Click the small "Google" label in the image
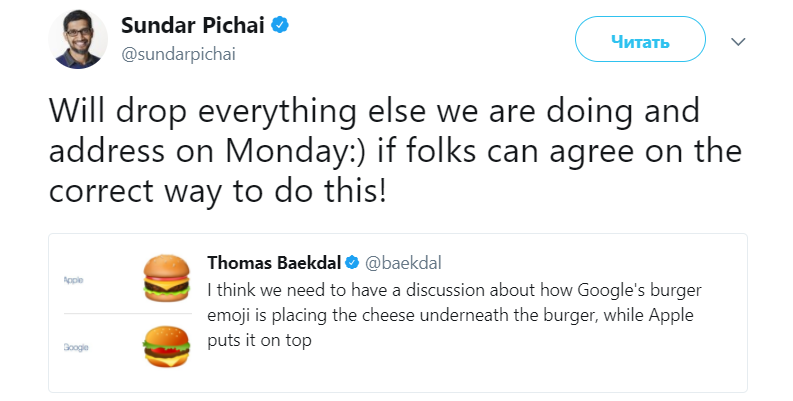793x401 pixels. 75,347
